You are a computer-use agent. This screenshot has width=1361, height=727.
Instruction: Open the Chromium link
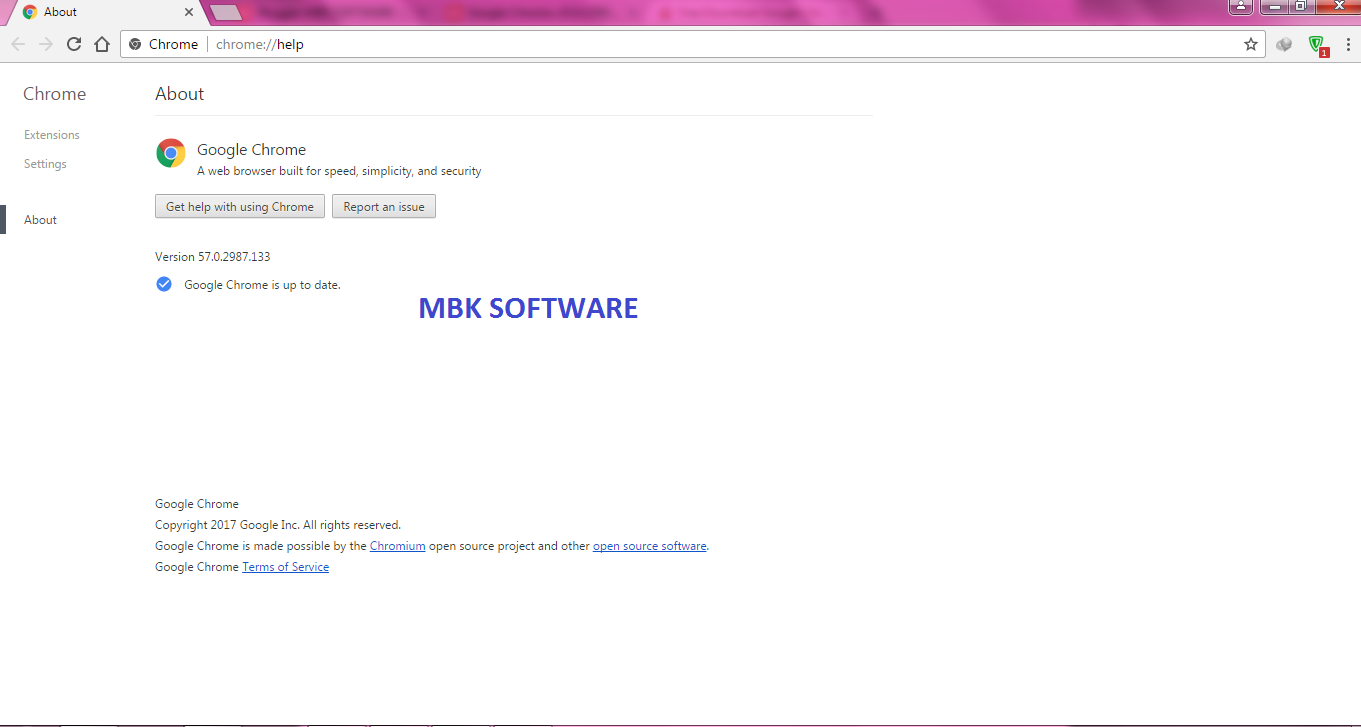pyautogui.click(x=398, y=546)
